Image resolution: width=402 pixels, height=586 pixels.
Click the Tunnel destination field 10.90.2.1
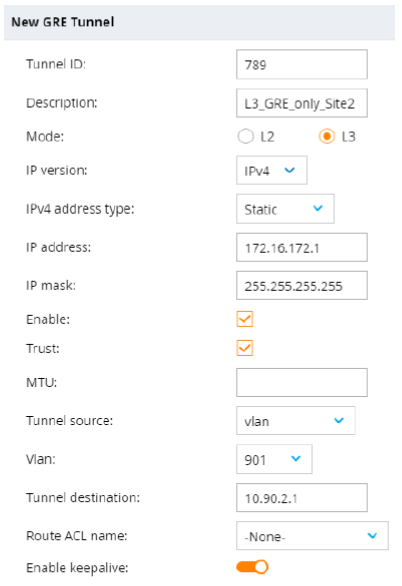(x=302, y=497)
